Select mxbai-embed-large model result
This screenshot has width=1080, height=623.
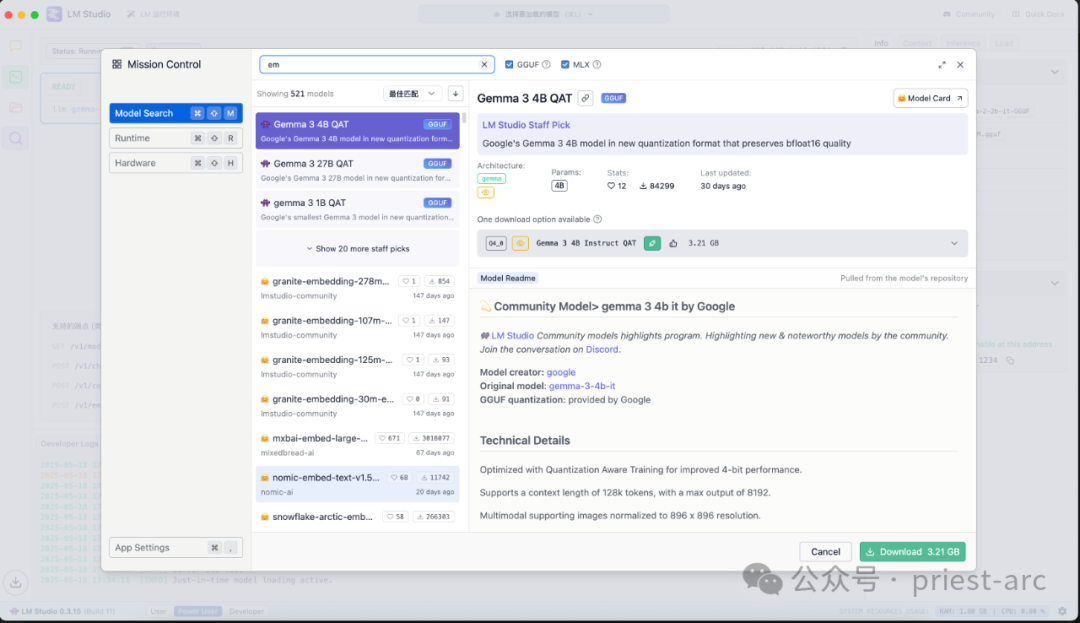tap(357, 445)
